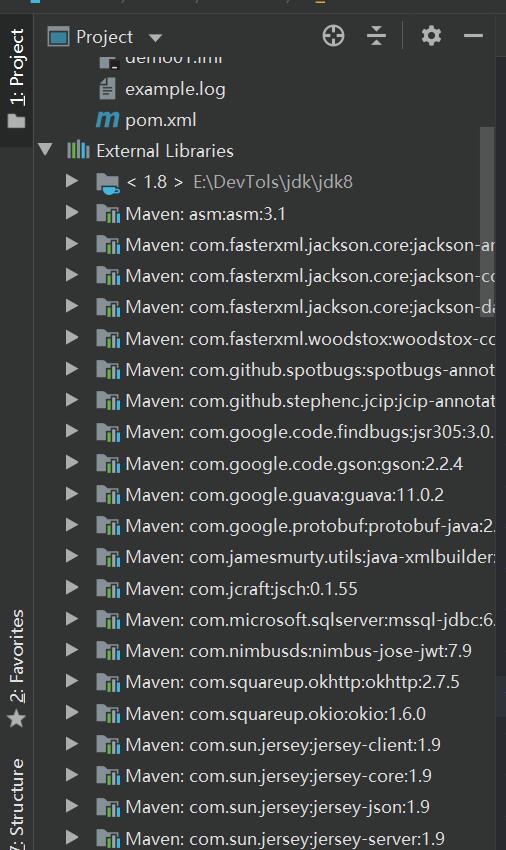Click the JDK 1.8 folder icon
Viewport: 506px width, 850px height.
[x=107, y=183]
